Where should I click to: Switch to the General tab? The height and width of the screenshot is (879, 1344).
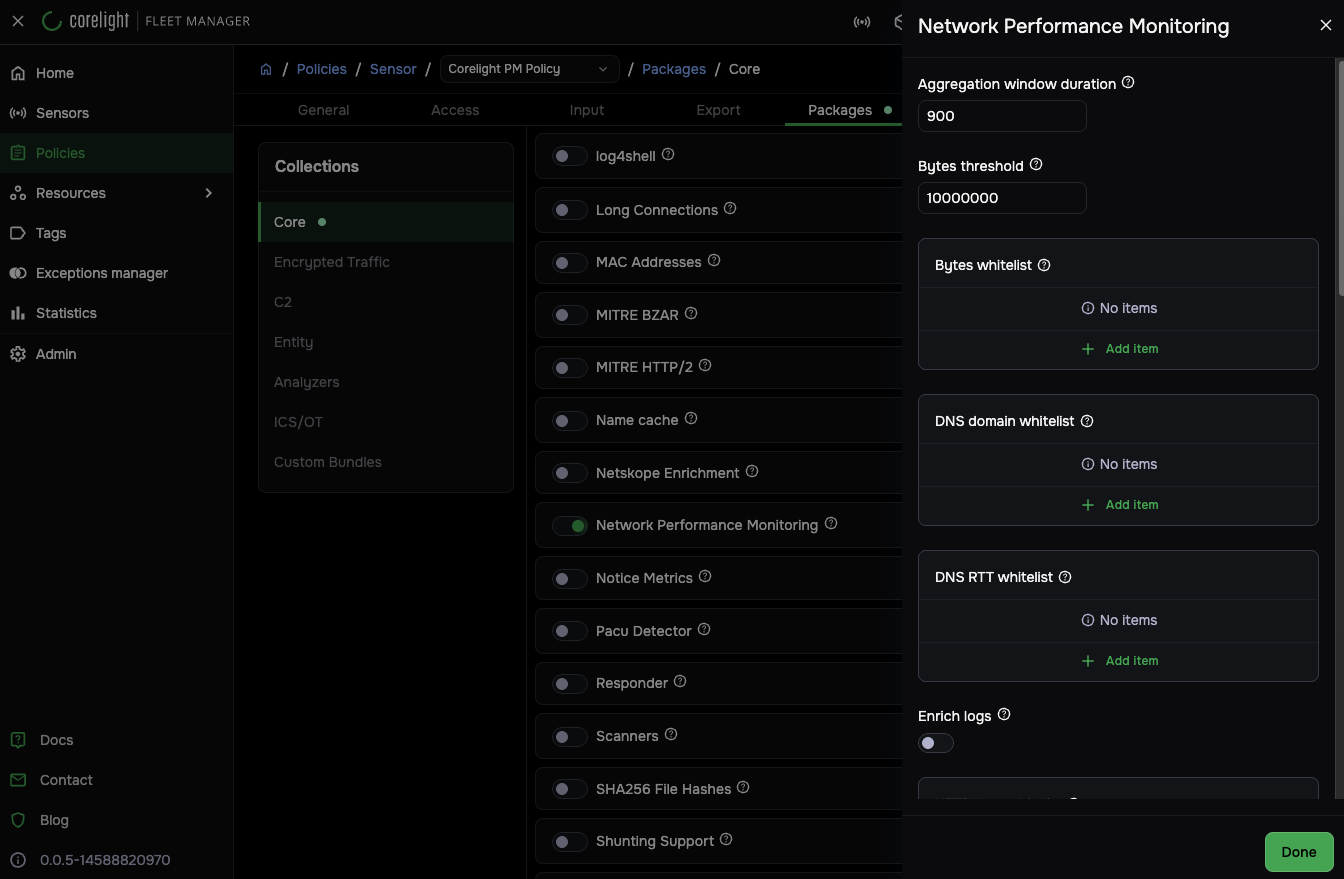click(x=323, y=110)
